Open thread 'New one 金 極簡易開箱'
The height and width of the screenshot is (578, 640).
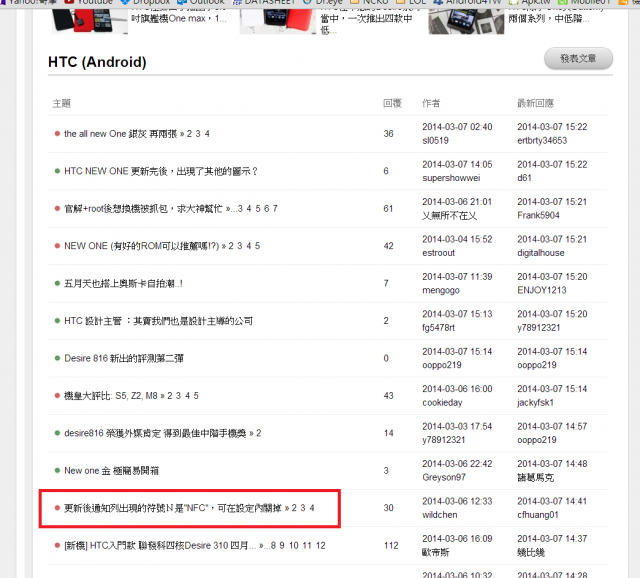pyautogui.click(x=111, y=471)
